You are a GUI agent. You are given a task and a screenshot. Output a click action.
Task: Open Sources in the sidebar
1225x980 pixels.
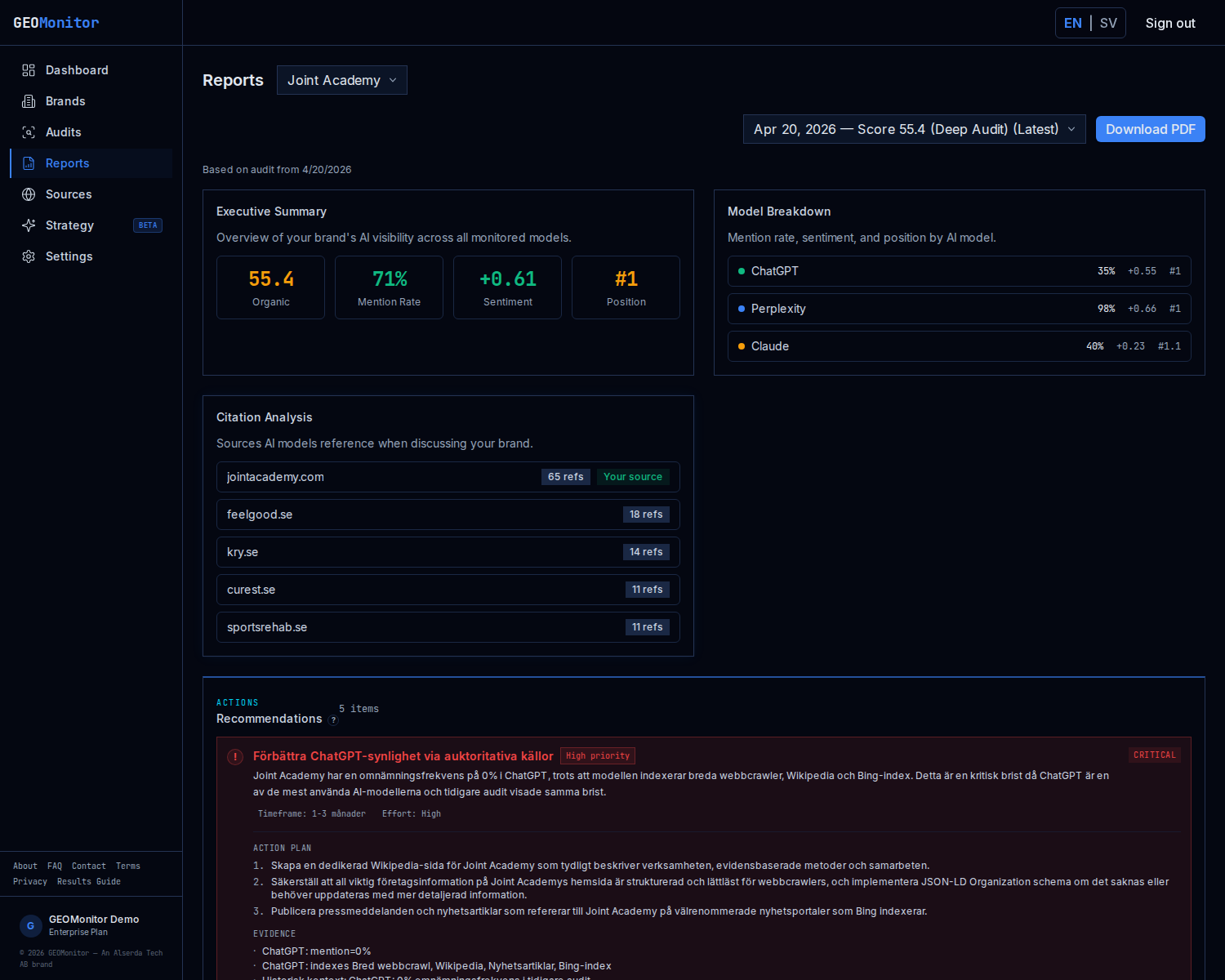[91, 194]
